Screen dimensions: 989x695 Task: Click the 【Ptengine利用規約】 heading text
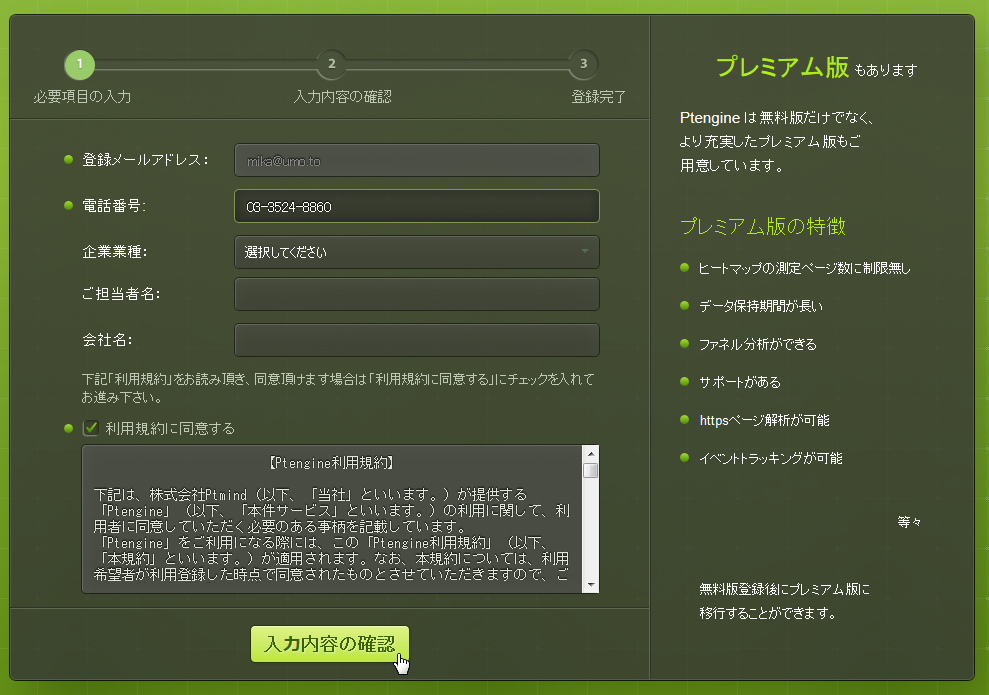[x=332, y=463]
